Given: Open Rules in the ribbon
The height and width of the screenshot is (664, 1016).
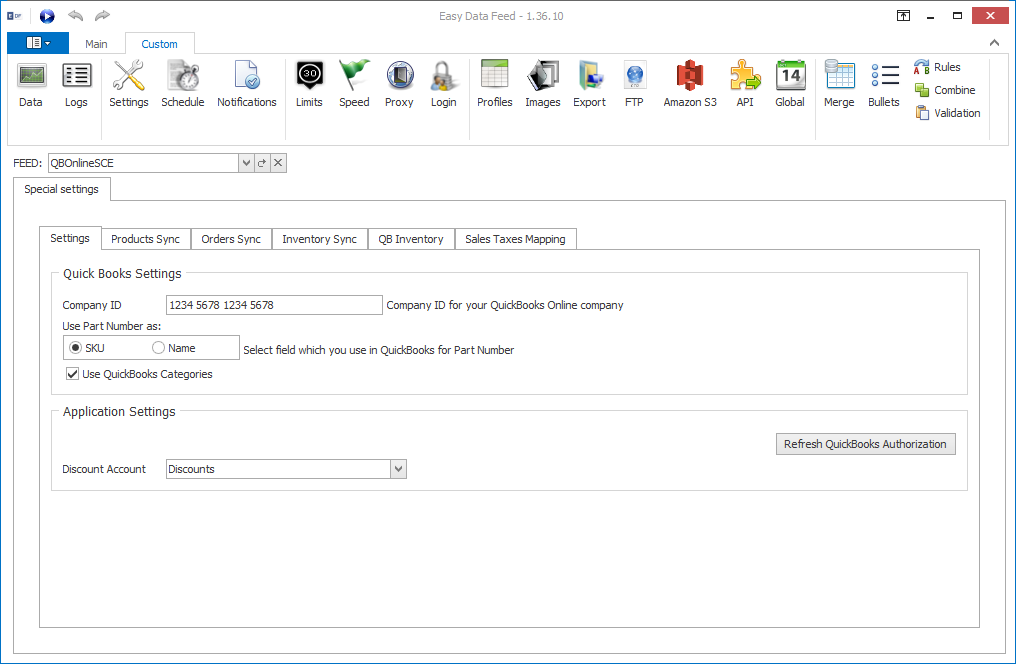Looking at the screenshot, I should (937, 67).
